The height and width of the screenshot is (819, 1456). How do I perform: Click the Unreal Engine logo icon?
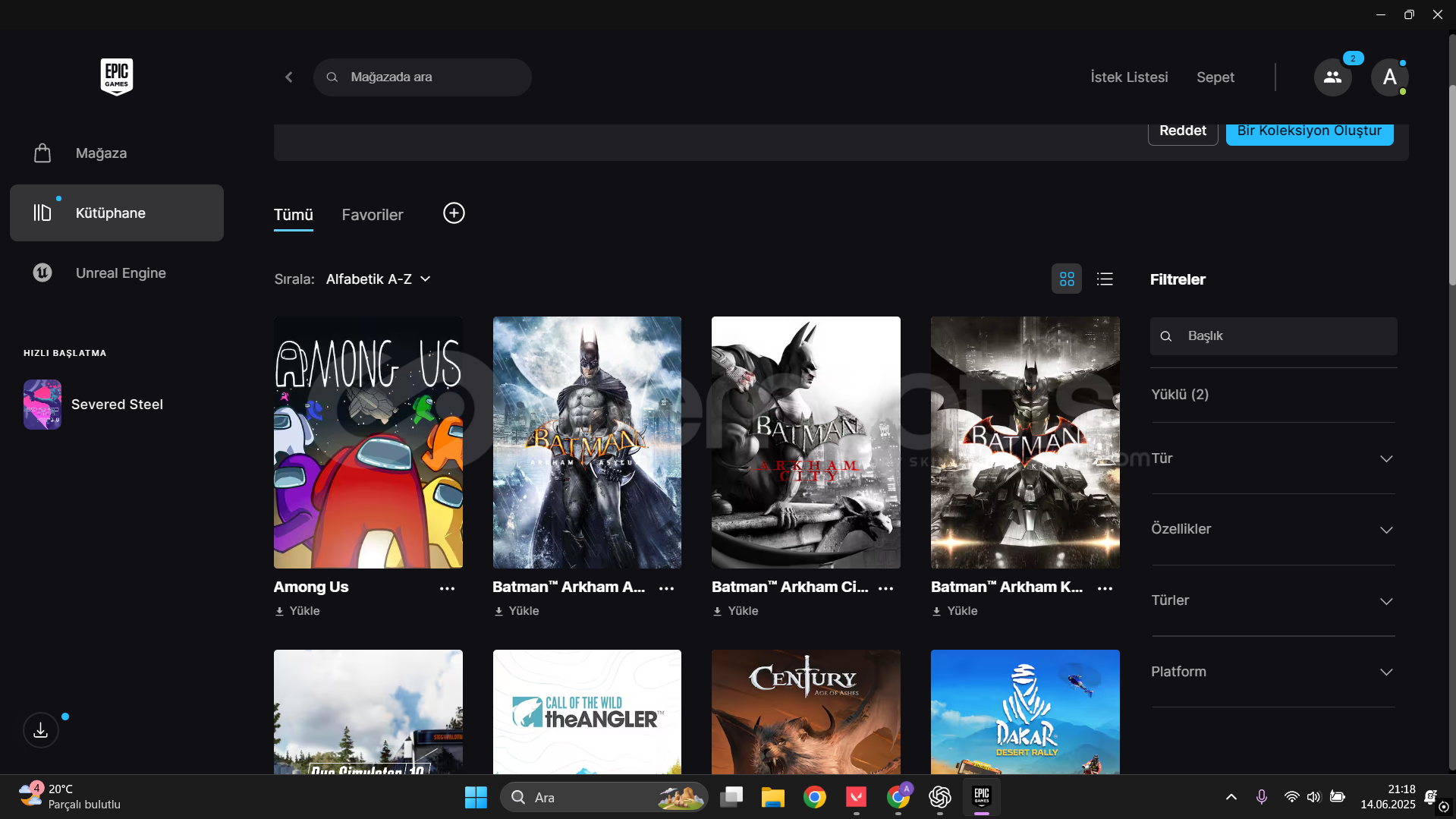pos(42,272)
